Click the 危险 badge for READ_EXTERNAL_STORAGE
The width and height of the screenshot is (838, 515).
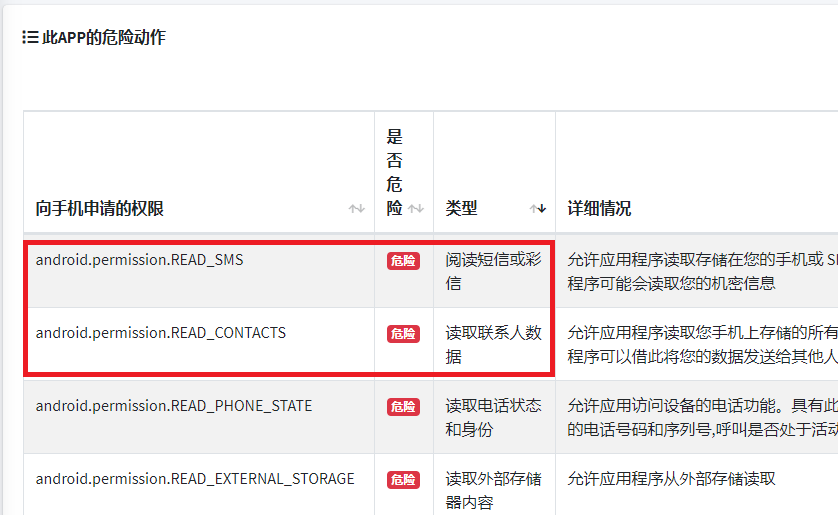(x=404, y=480)
